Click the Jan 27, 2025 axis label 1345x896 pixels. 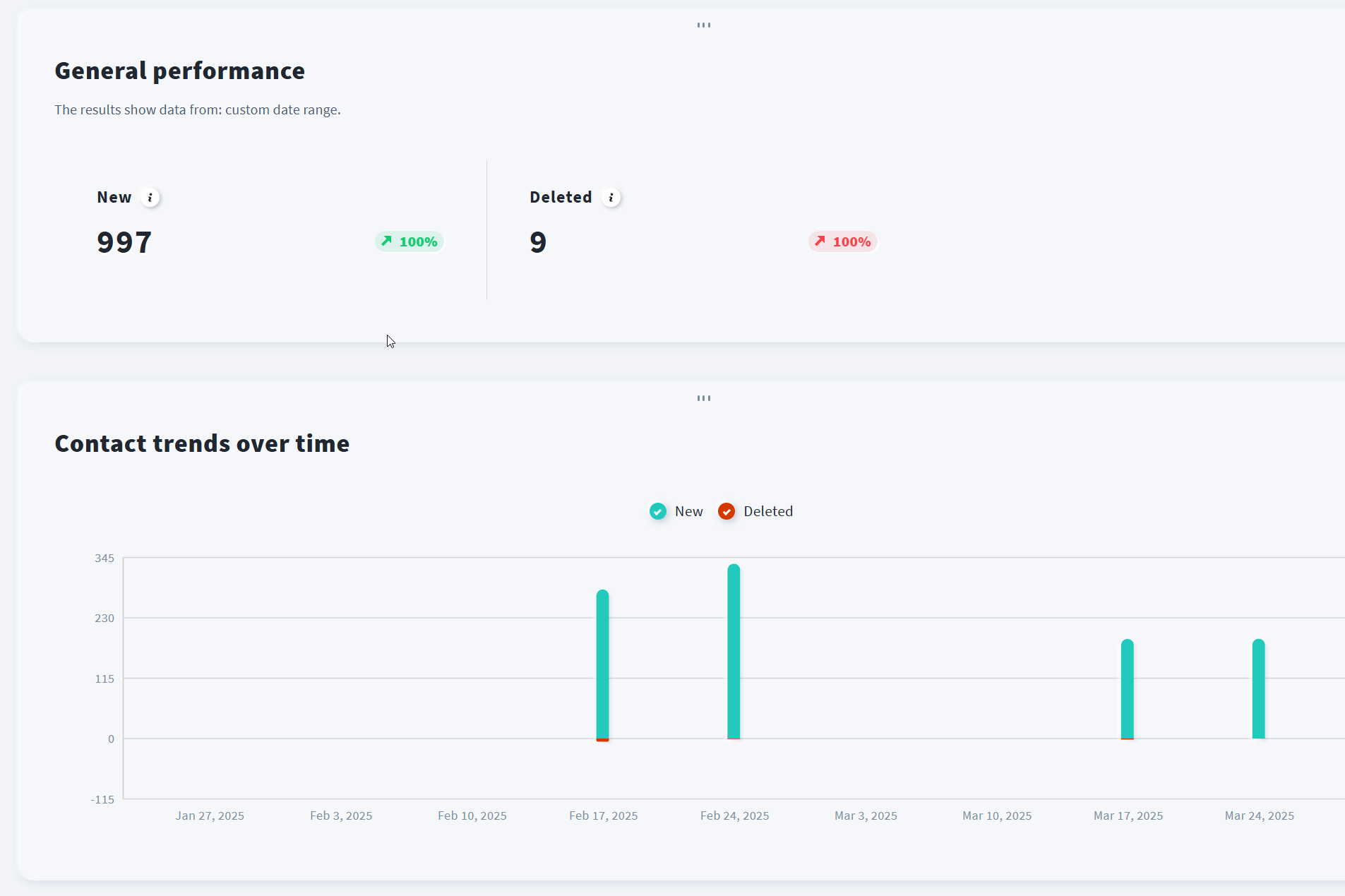(x=210, y=816)
